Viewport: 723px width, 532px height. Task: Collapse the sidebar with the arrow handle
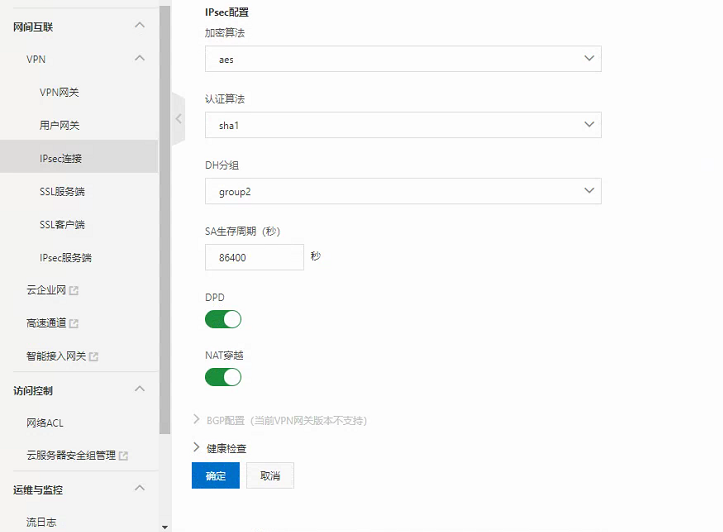[x=178, y=118]
